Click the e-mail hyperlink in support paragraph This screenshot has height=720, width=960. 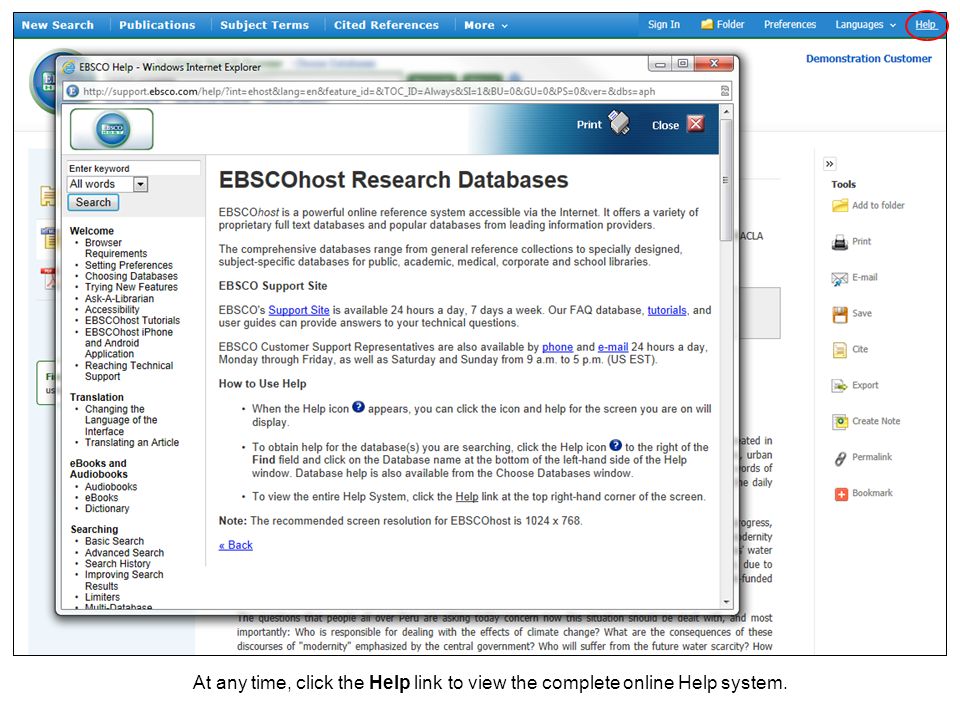tap(613, 347)
